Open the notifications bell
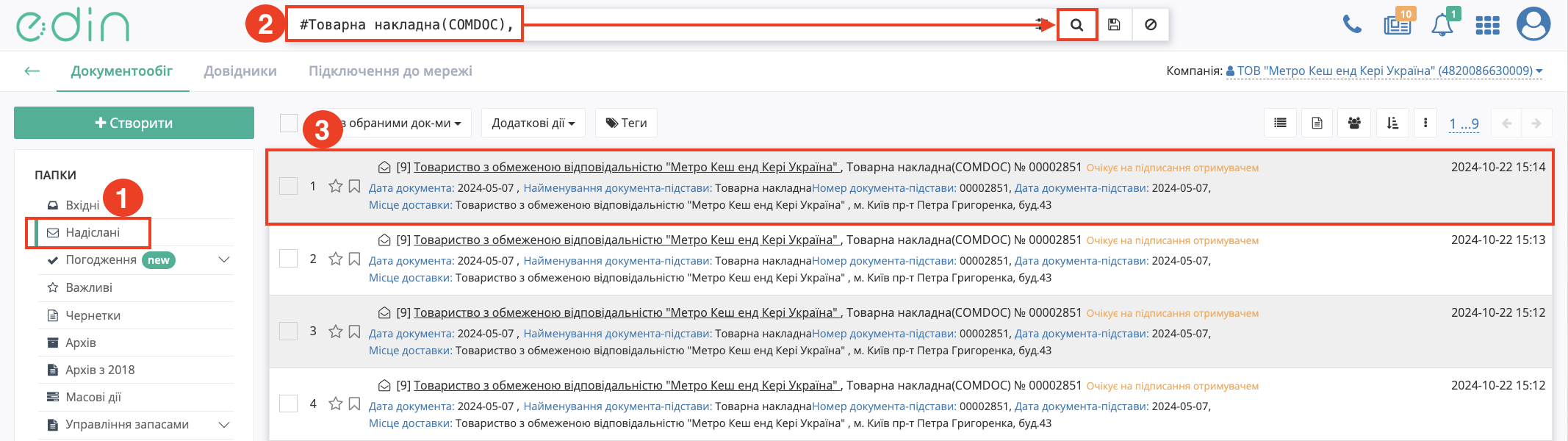 pyautogui.click(x=1442, y=24)
